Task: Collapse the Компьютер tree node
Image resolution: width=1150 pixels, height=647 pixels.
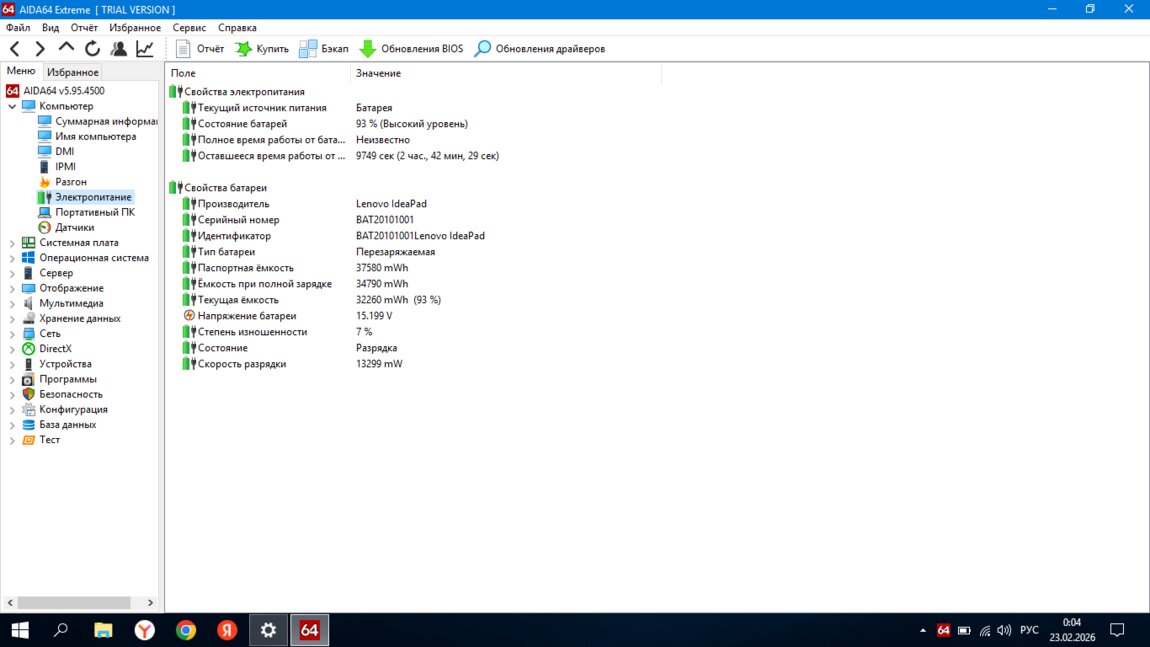Action: pos(12,106)
